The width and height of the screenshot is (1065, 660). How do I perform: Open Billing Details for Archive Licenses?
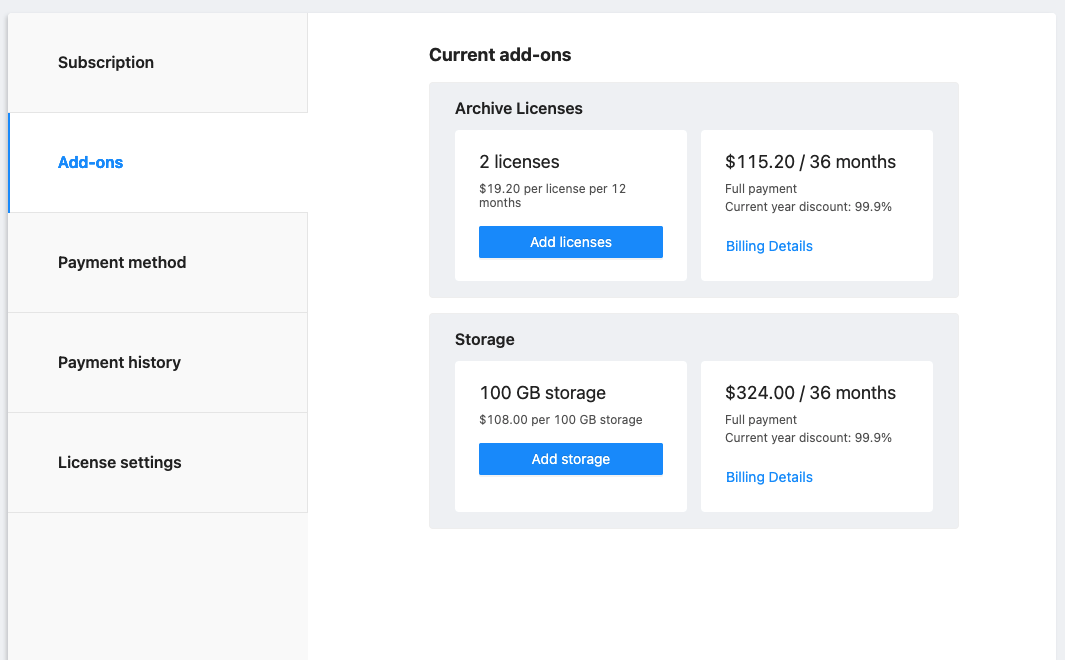(769, 246)
